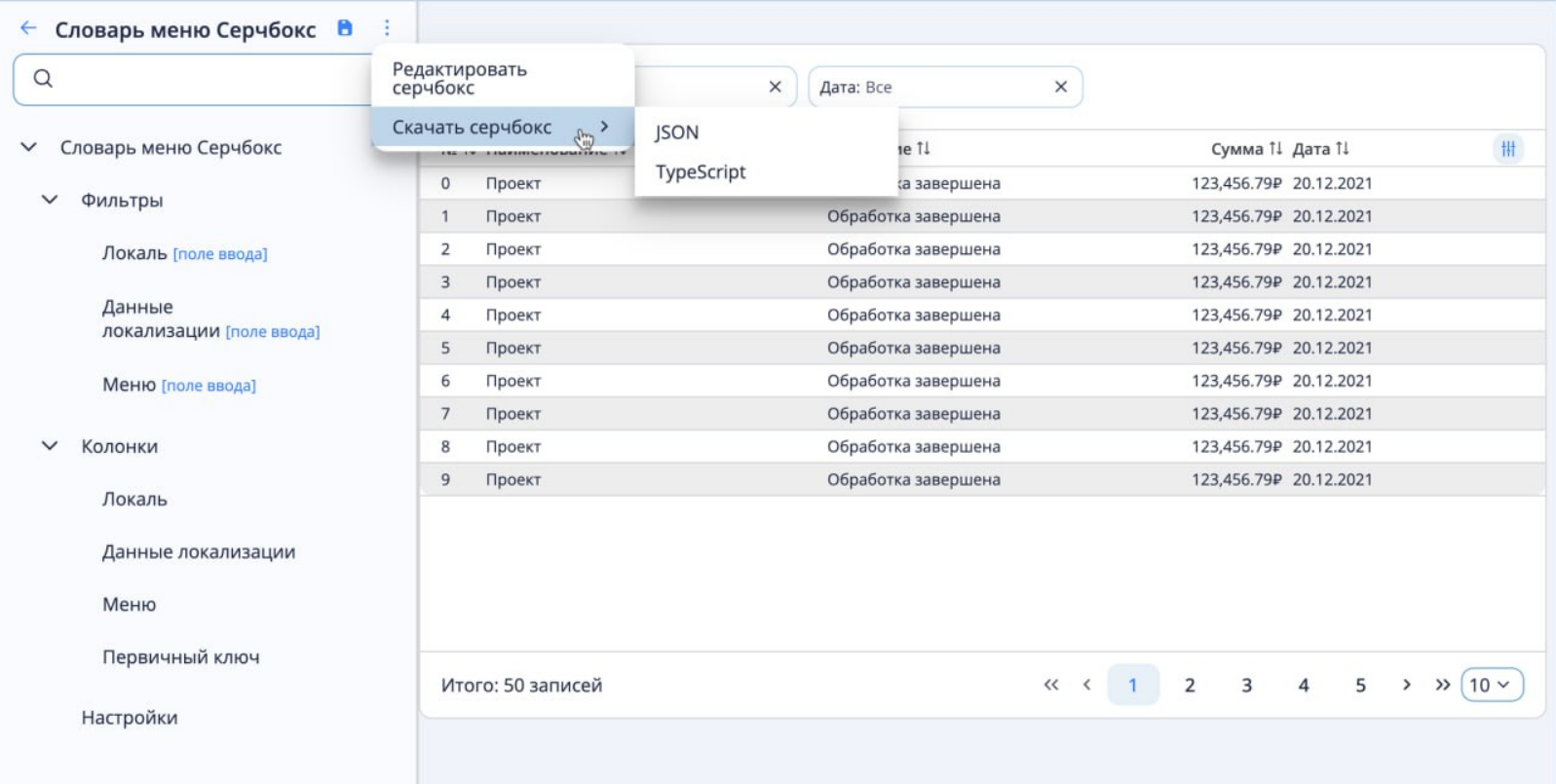This screenshot has height=784, width=1556.
Task: Jump to last page with double-right arrows
Action: [1443, 685]
